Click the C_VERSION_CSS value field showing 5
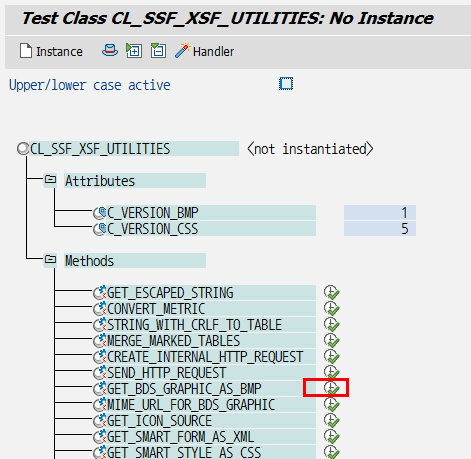Image resolution: width=471 pixels, height=459 pixels. click(x=380, y=229)
